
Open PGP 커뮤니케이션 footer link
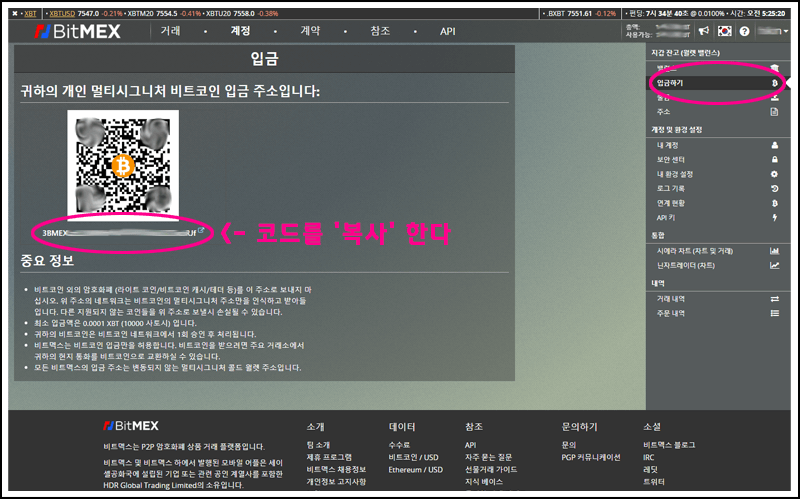coord(591,457)
